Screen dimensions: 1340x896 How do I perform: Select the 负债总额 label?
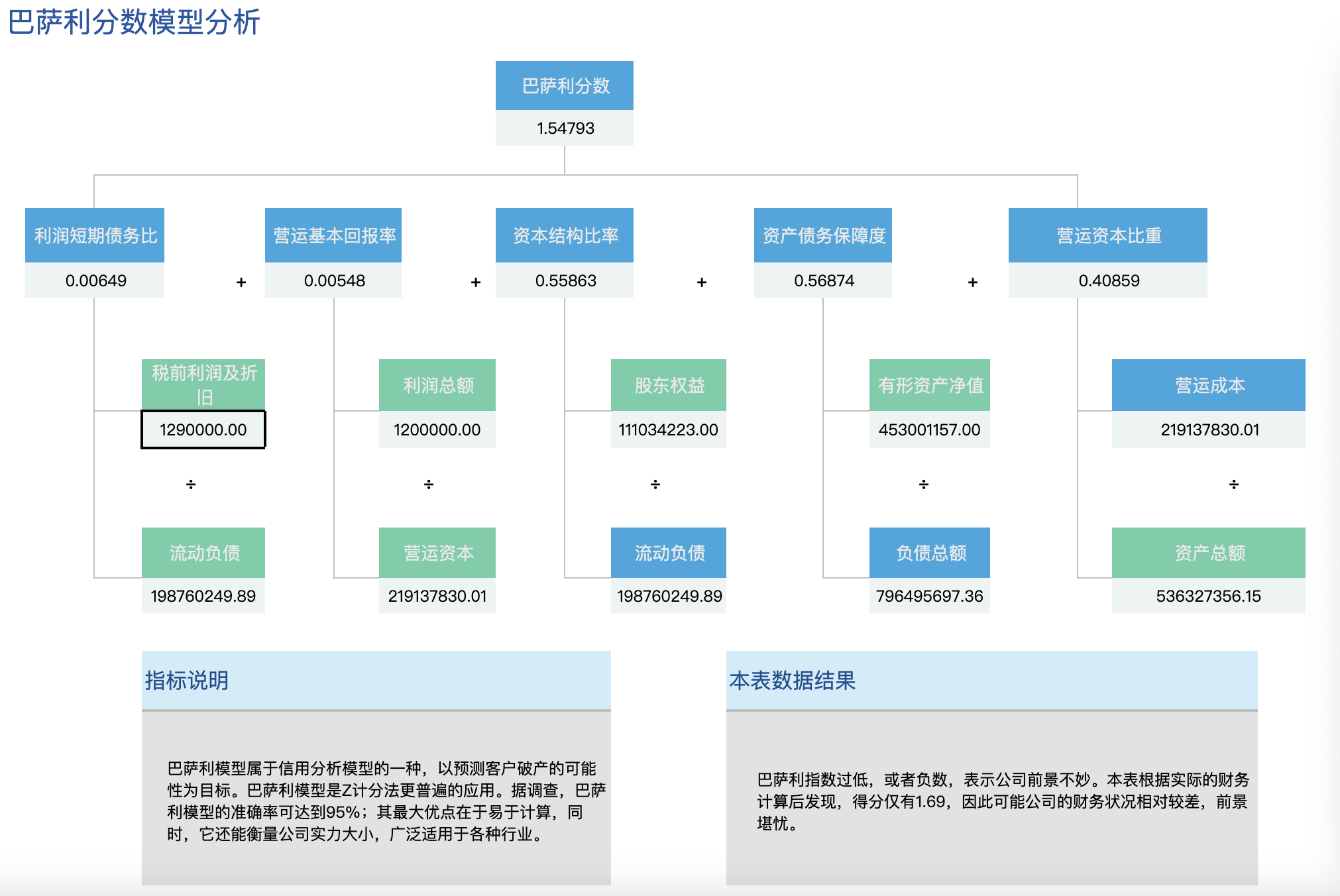pos(930,553)
